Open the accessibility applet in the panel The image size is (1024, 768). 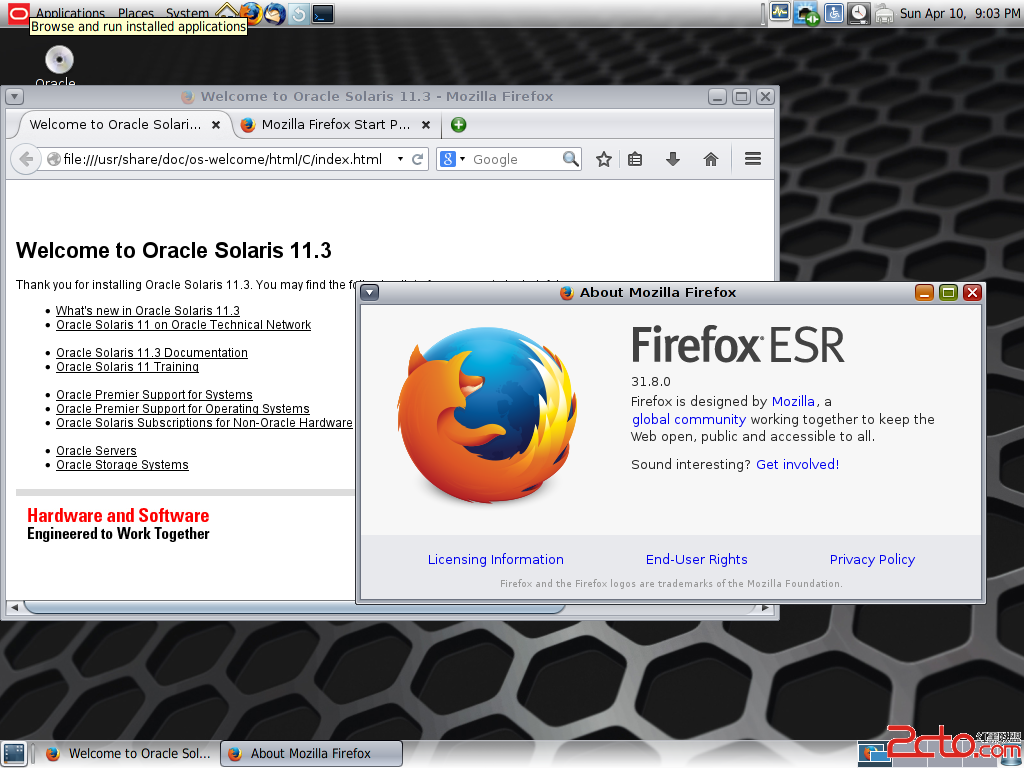834,12
